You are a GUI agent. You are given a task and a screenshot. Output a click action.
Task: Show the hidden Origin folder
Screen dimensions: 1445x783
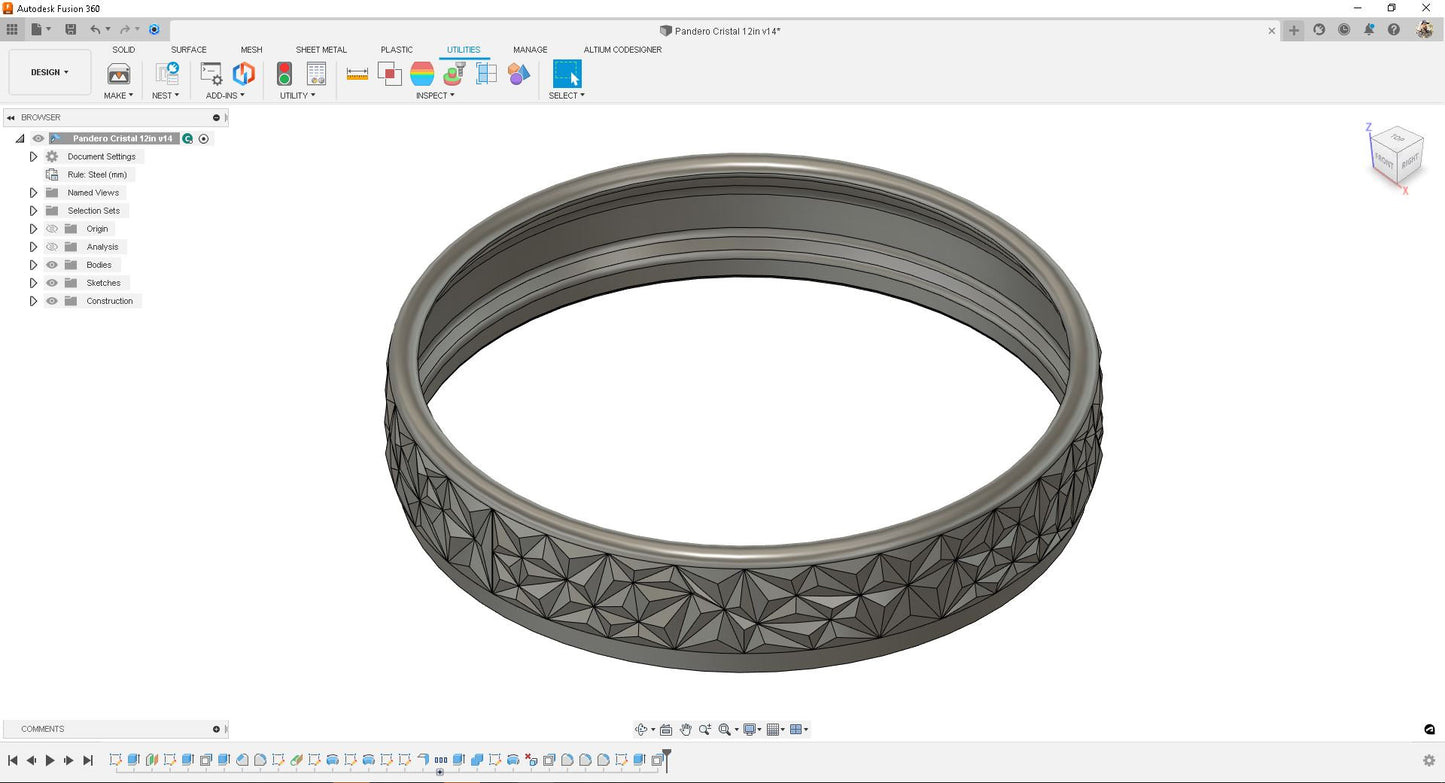[x=52, y=229]
